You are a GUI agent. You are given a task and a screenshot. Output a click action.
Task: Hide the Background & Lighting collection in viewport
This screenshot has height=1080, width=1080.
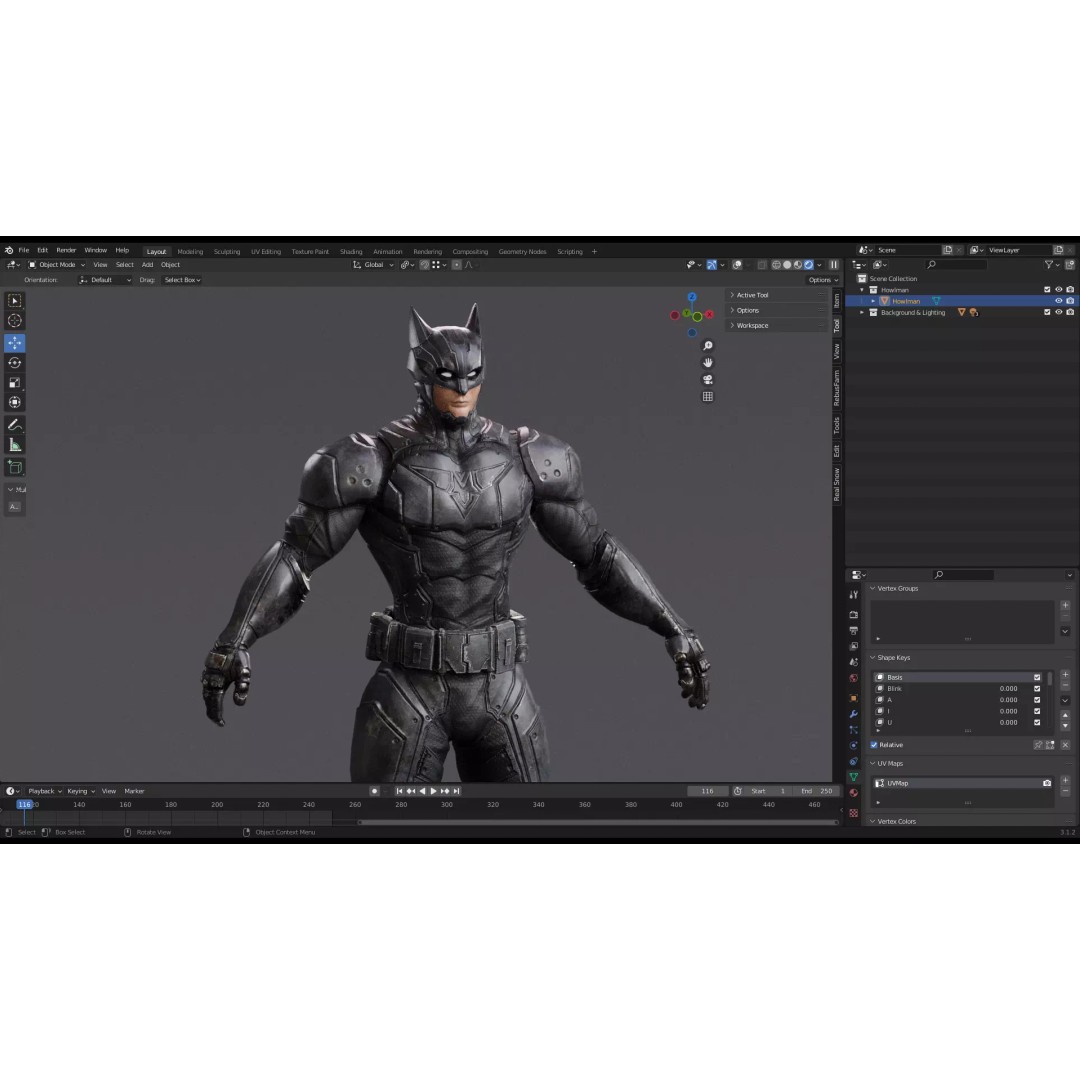tap(1059, 312)
